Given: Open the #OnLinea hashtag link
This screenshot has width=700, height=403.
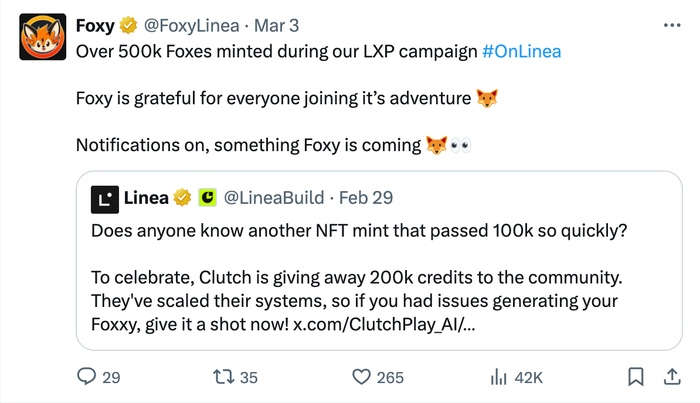Looking at the screenshot, I should click(524, 51).
